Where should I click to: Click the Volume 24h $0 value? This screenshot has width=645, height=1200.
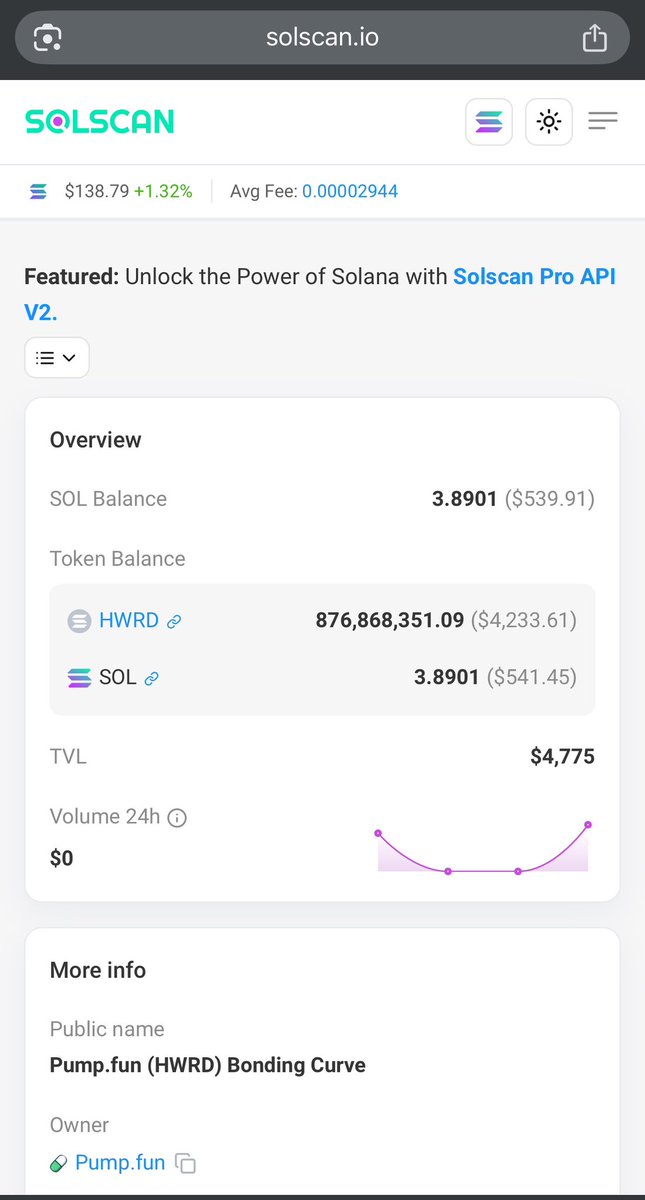(61, 858)
